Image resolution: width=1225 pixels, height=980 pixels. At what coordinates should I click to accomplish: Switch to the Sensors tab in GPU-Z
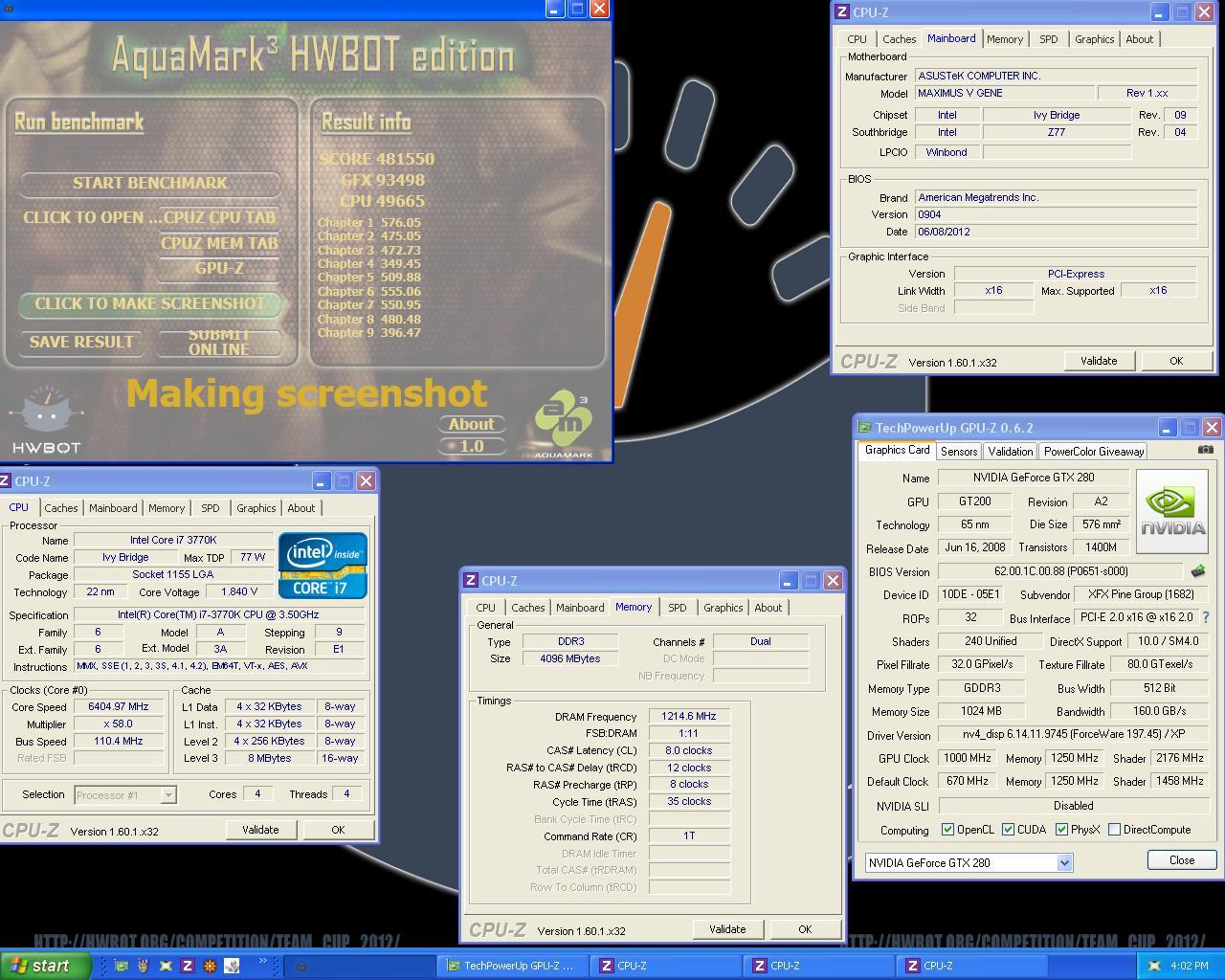(959, 452)
